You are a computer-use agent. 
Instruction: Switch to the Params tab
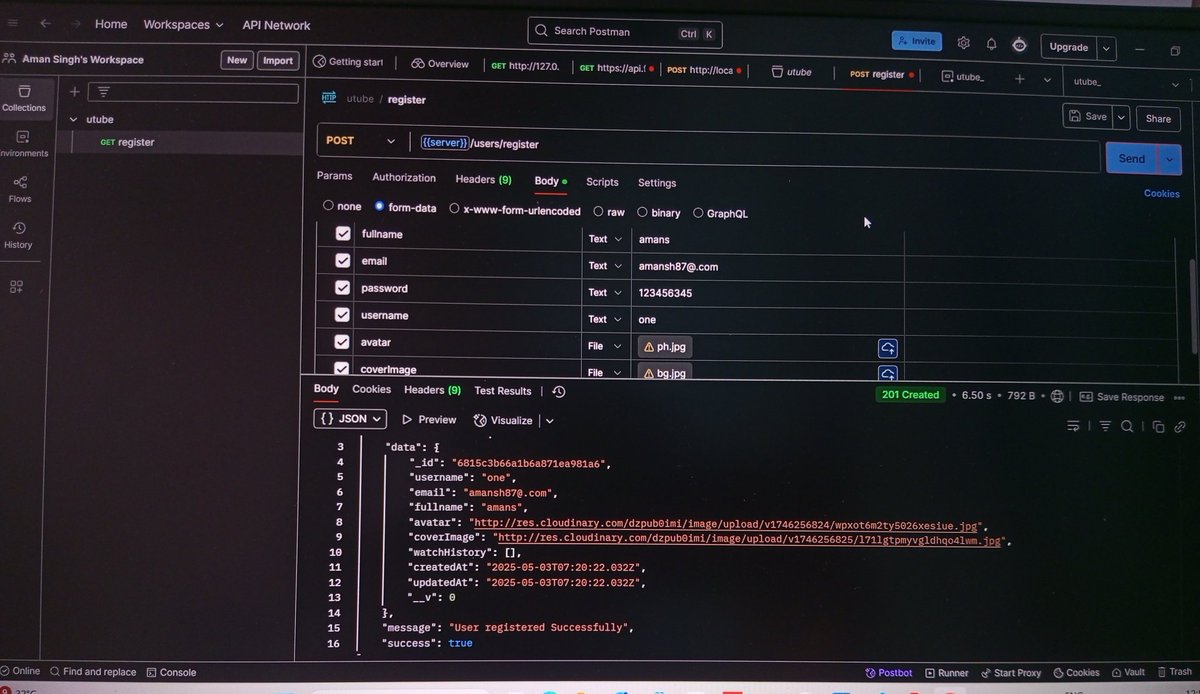click(334, 176)
